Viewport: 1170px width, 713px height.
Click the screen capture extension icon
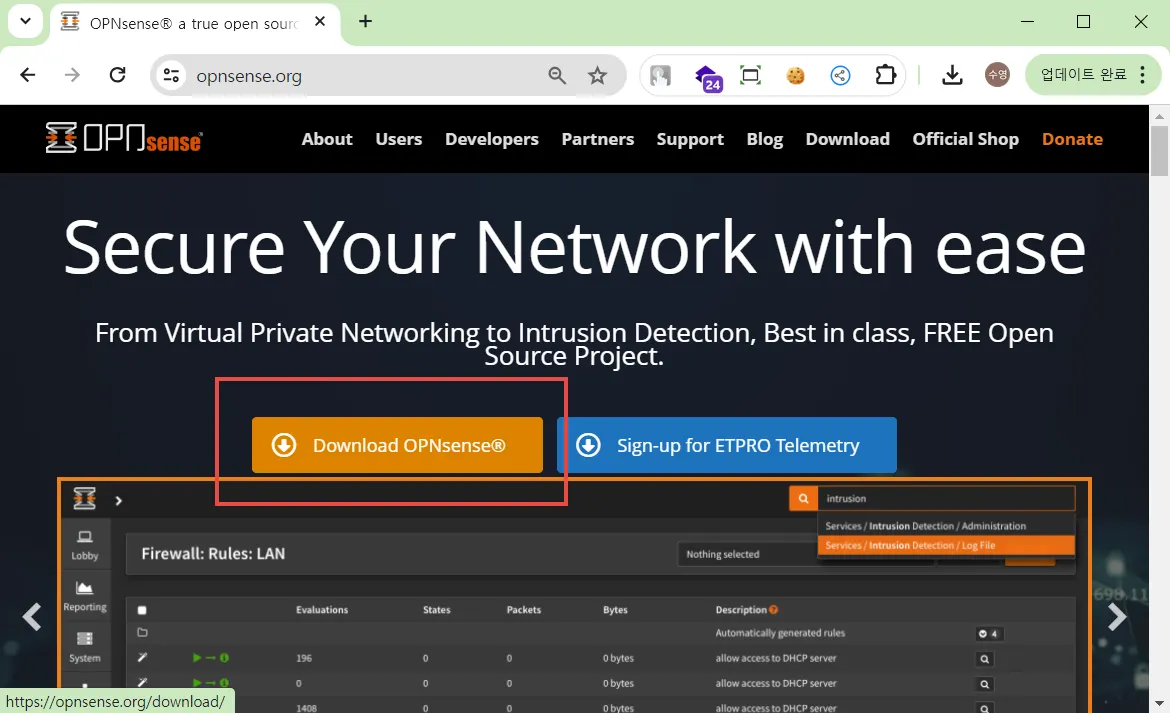click(x=750, y=75)
